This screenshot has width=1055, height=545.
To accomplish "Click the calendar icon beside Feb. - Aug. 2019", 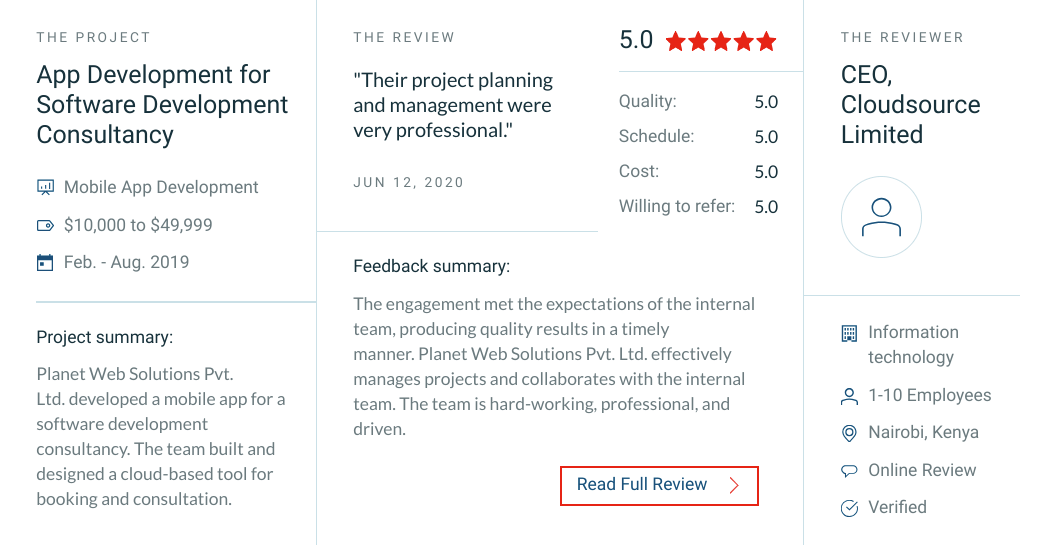I will (x=45, y=262).
